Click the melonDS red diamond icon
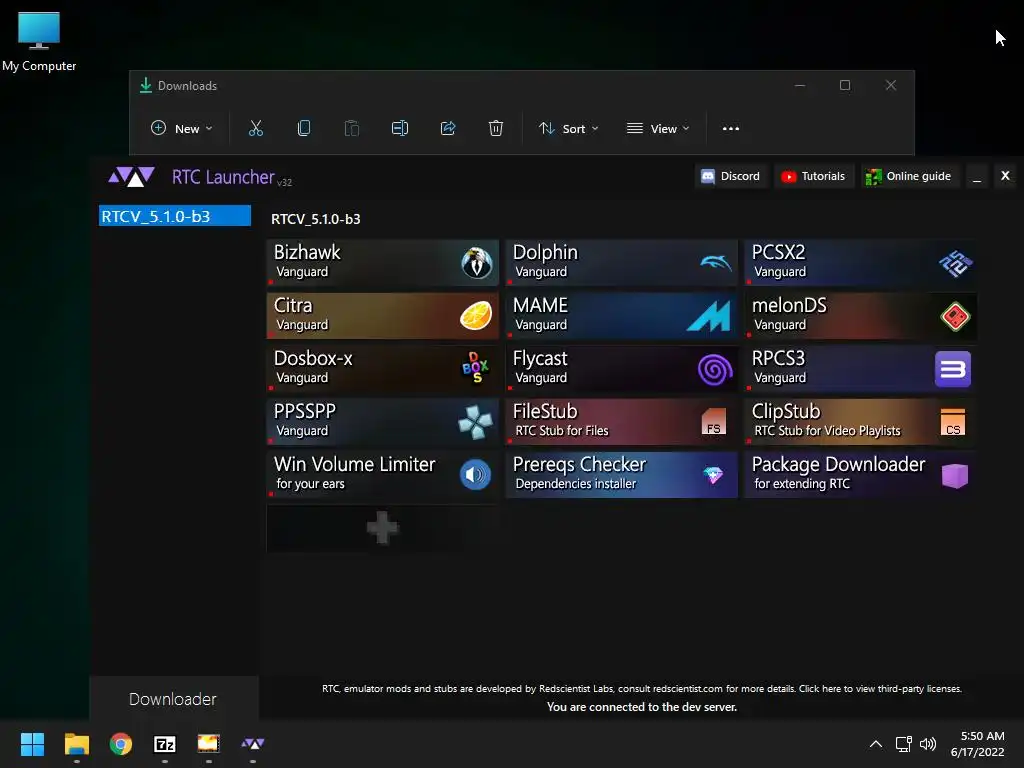Viewport: 1024px width, 768px height. [955, 317]
